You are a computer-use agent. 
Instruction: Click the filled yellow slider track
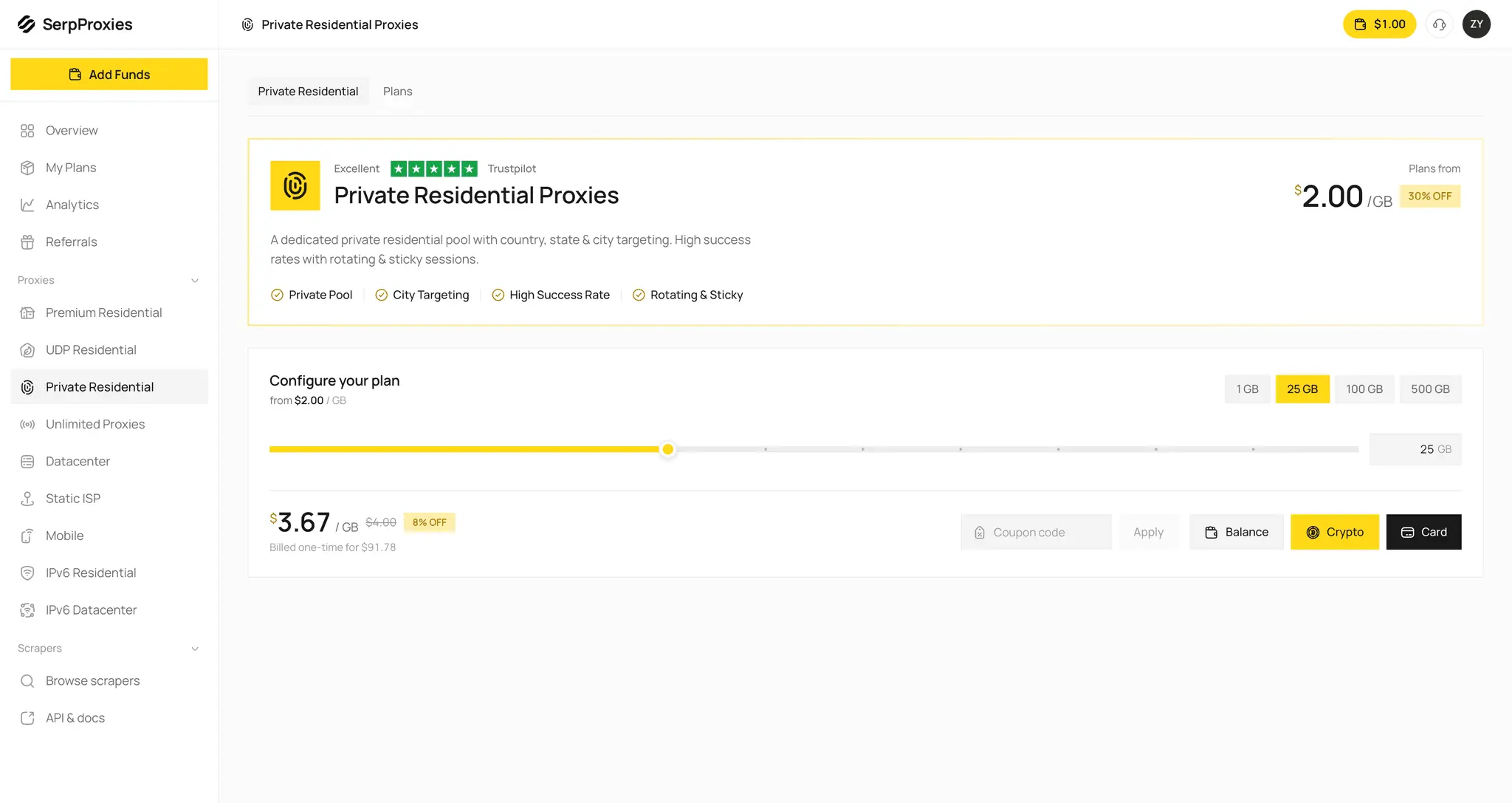465,449
